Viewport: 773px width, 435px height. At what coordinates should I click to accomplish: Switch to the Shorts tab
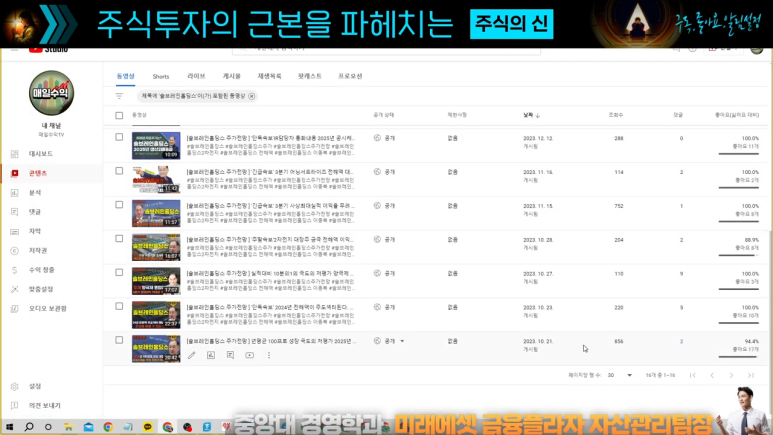click(161, 76)
